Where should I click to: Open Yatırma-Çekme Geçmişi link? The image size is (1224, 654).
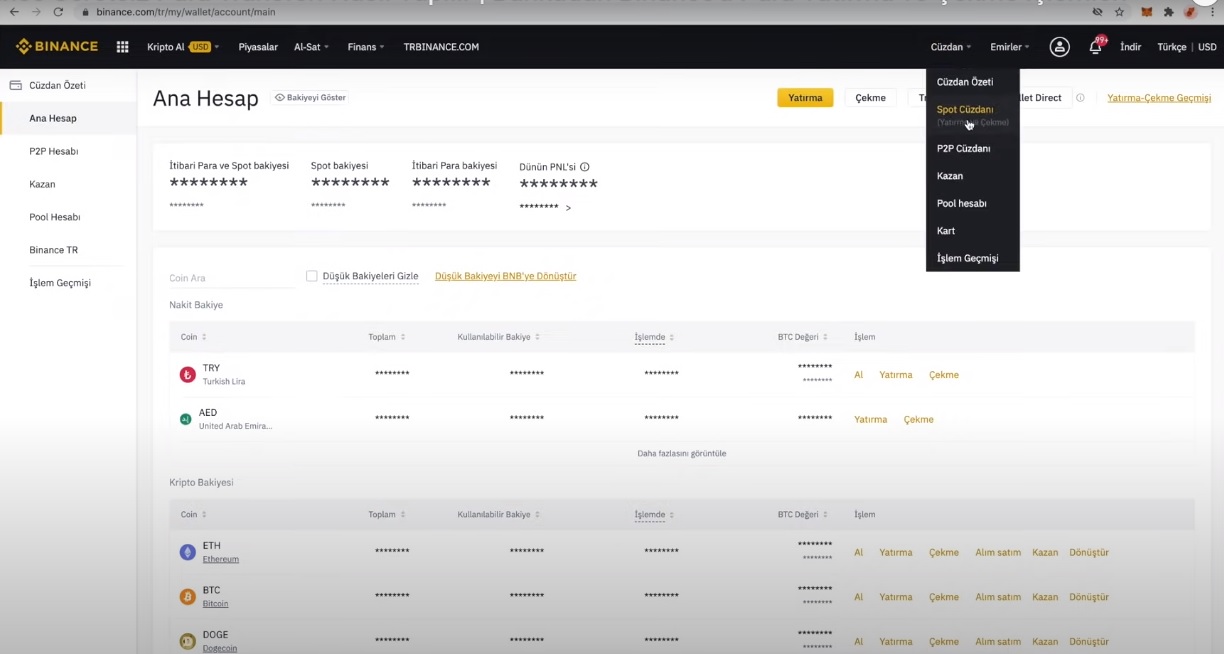[x=1159, y=98]
